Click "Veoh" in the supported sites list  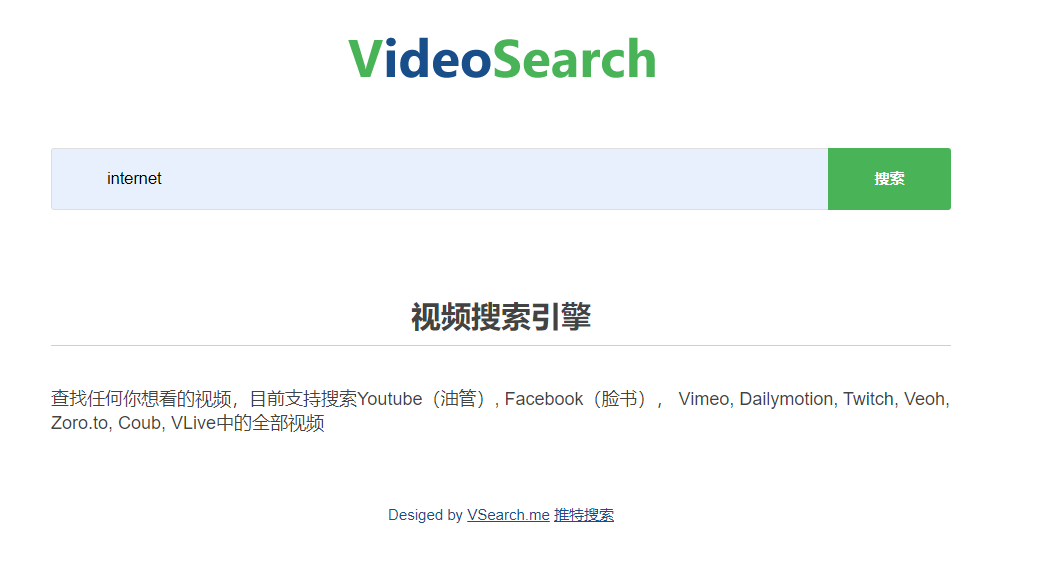coord(925,399)
